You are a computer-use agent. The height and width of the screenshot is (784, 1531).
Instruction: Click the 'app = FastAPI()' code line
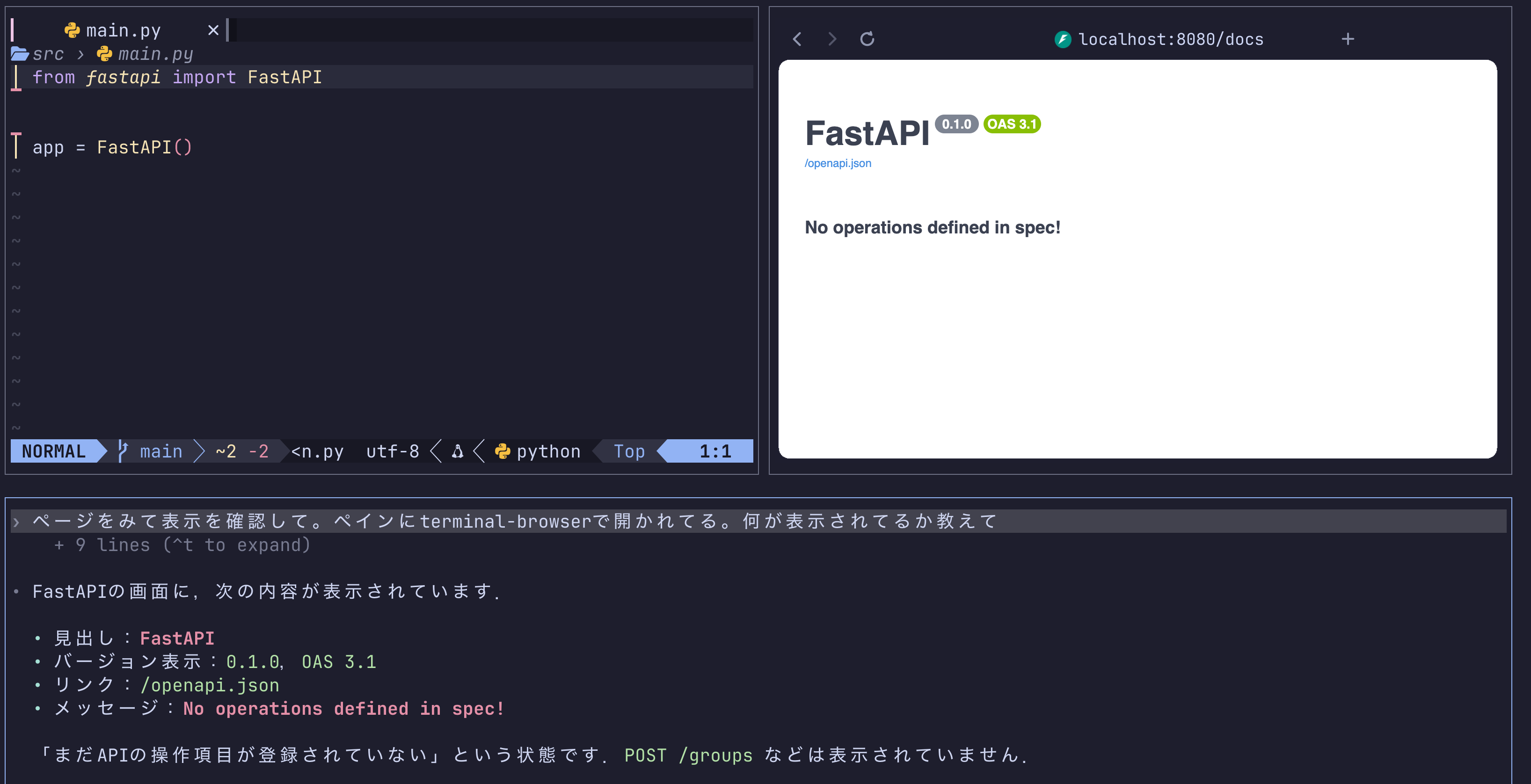[x=112, y=147]
